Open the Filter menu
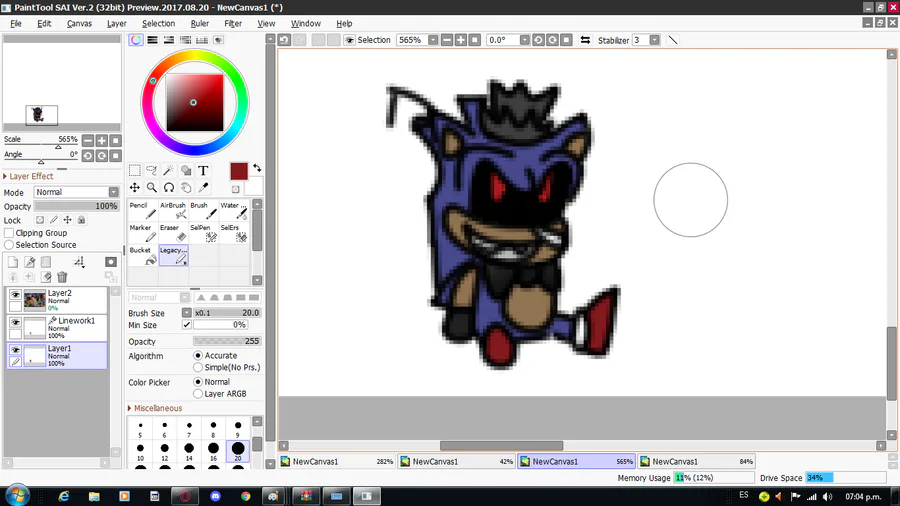The image size is (900, 506). pos(233,24)
